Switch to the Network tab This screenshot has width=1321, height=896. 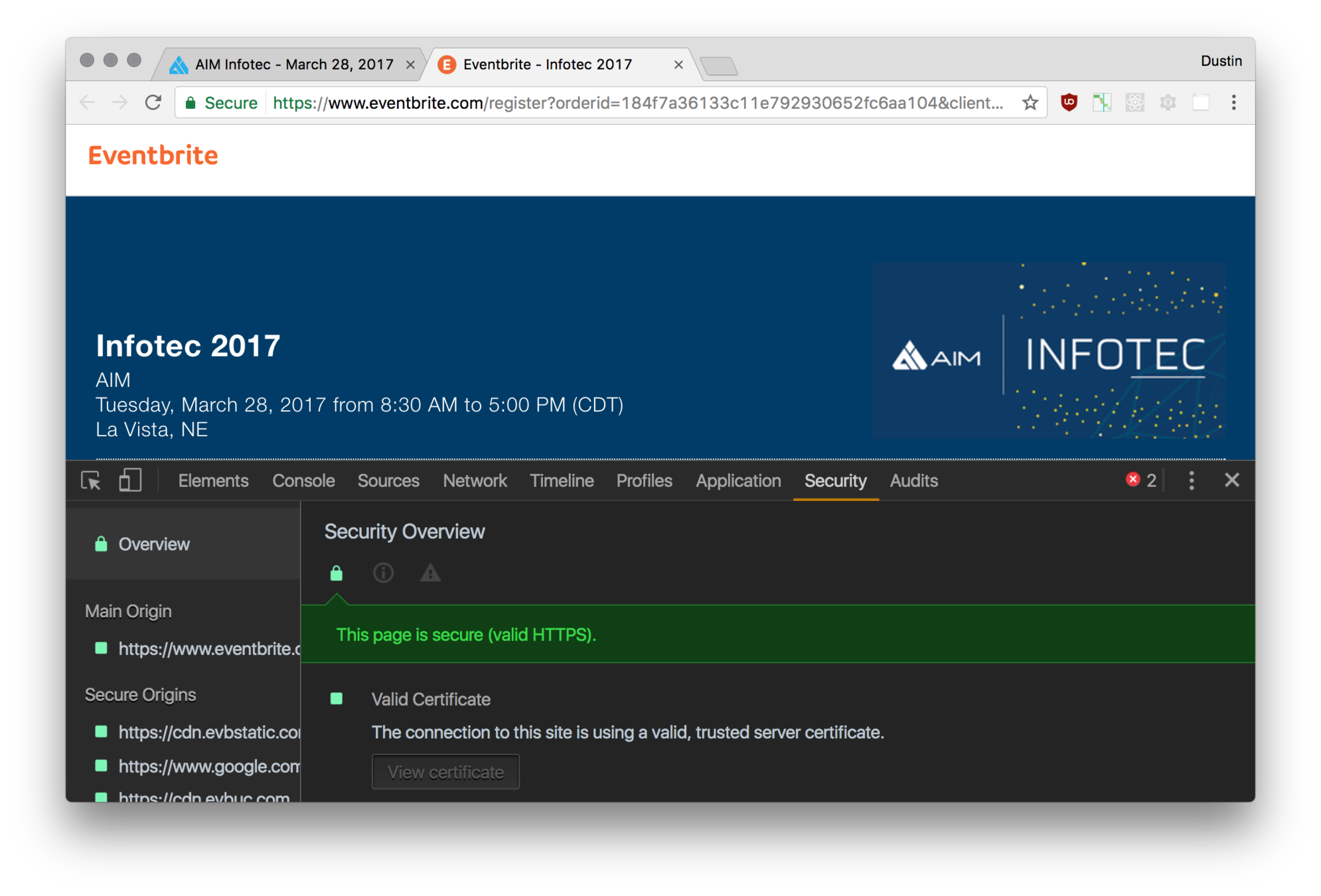pyautogui.click(x=475, y=481)
